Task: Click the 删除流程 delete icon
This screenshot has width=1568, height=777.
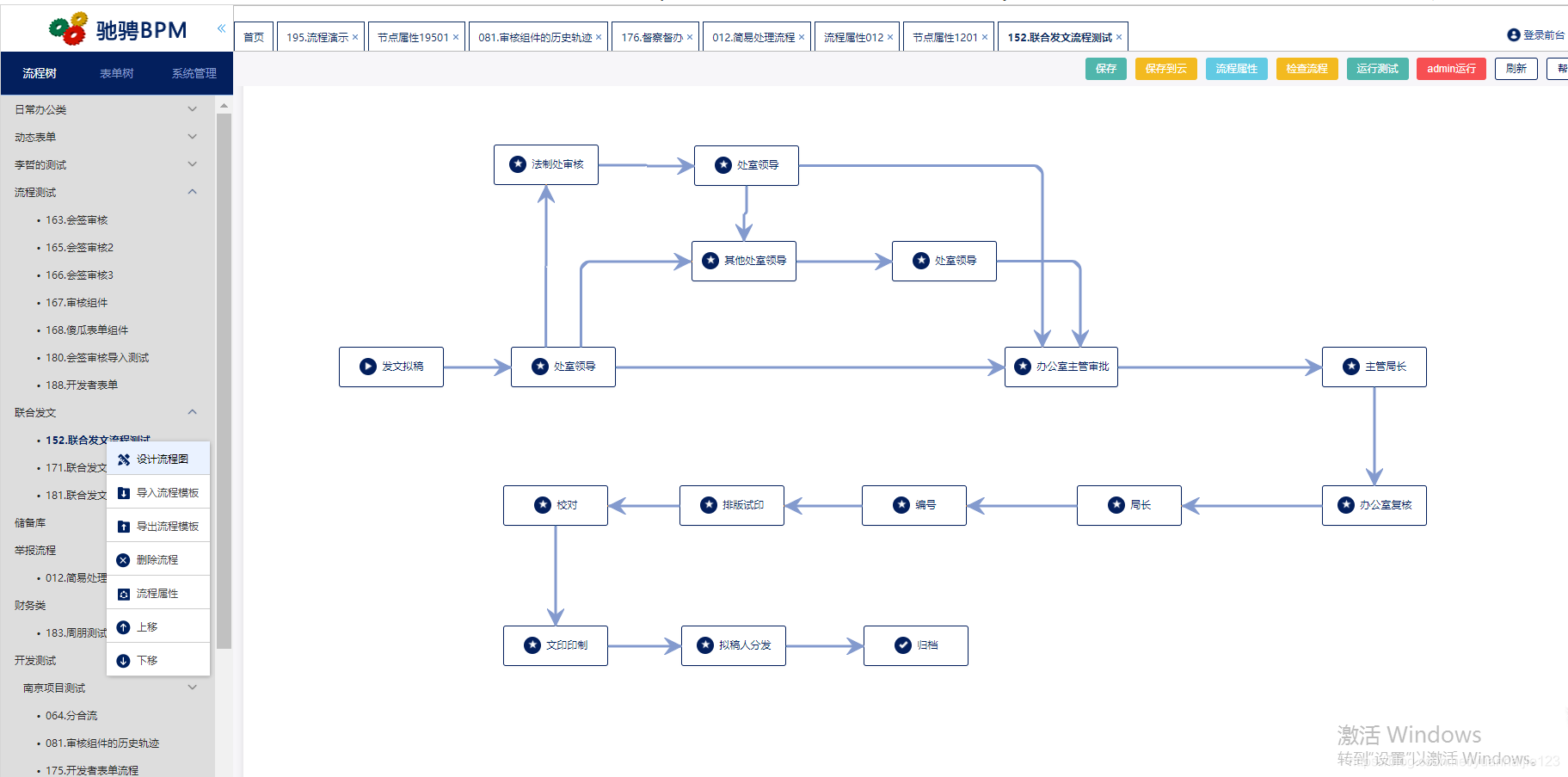Action: (124, 560)
